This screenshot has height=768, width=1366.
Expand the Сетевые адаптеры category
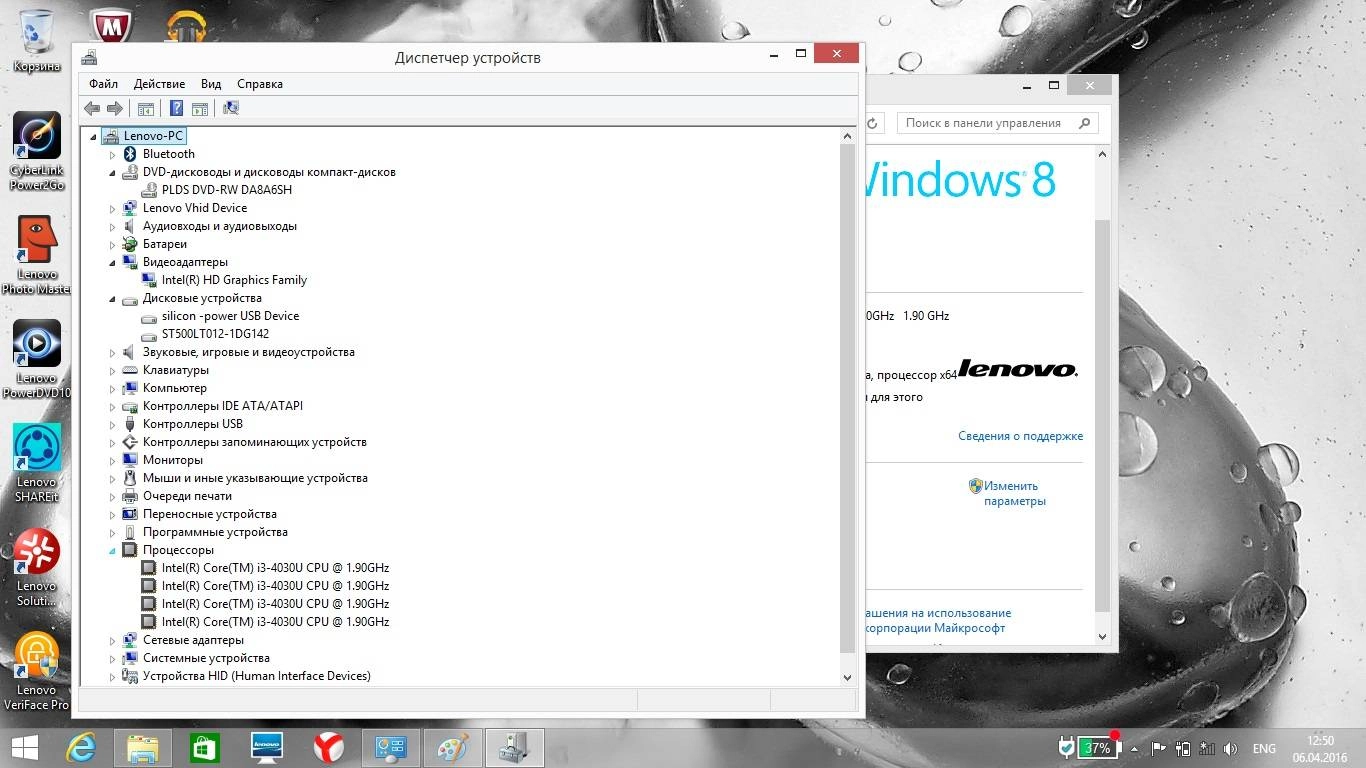click(112, 640)
